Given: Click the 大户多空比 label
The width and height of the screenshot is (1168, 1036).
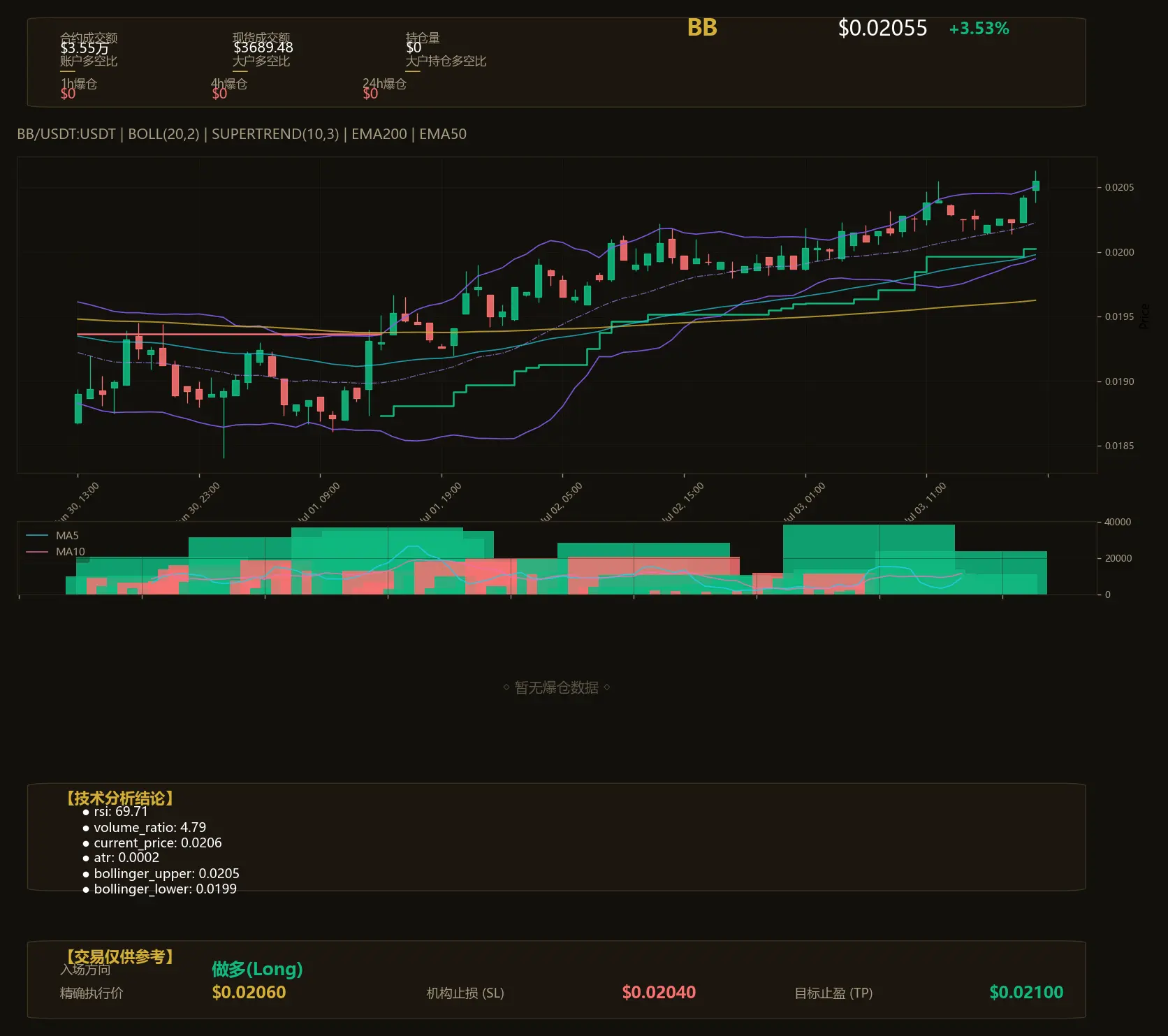Looking at the screenshot, I should tap(261, 61).
